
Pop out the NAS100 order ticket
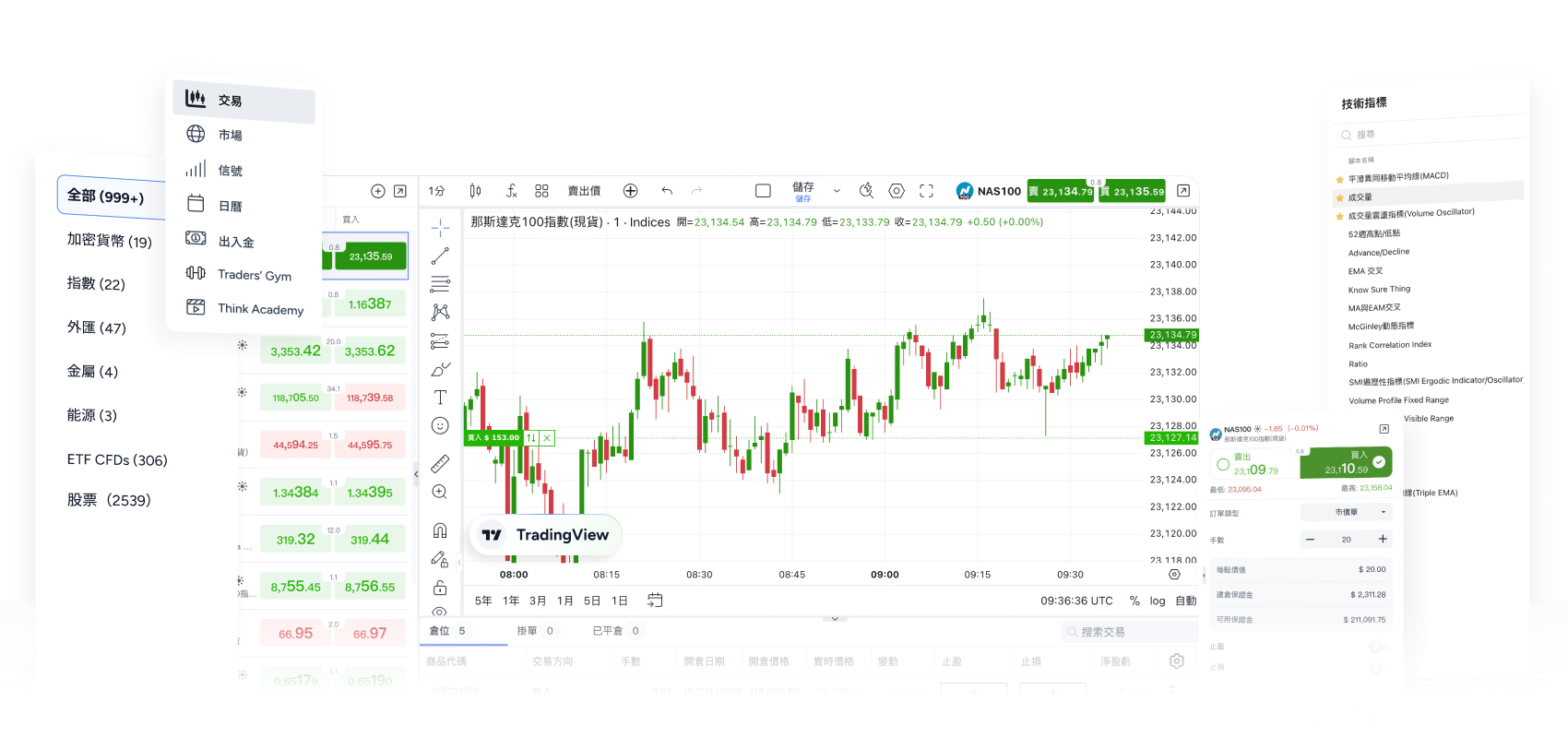pos(1384,429)
